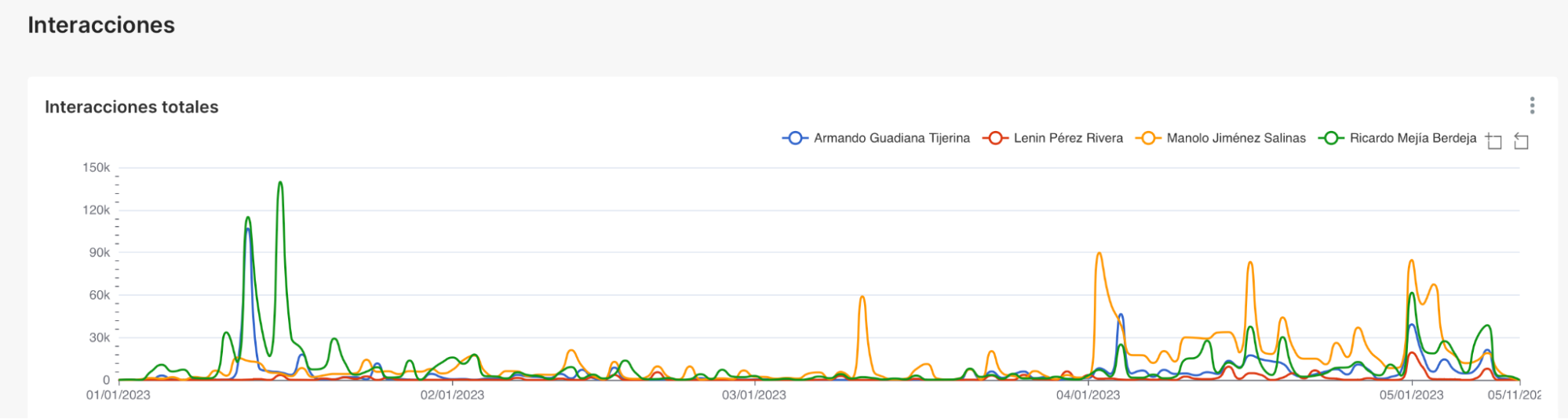Viewport: 1568px width, 419px height.
Task: Click the red legend marker for Lenin
Action: tap(995, 138)
